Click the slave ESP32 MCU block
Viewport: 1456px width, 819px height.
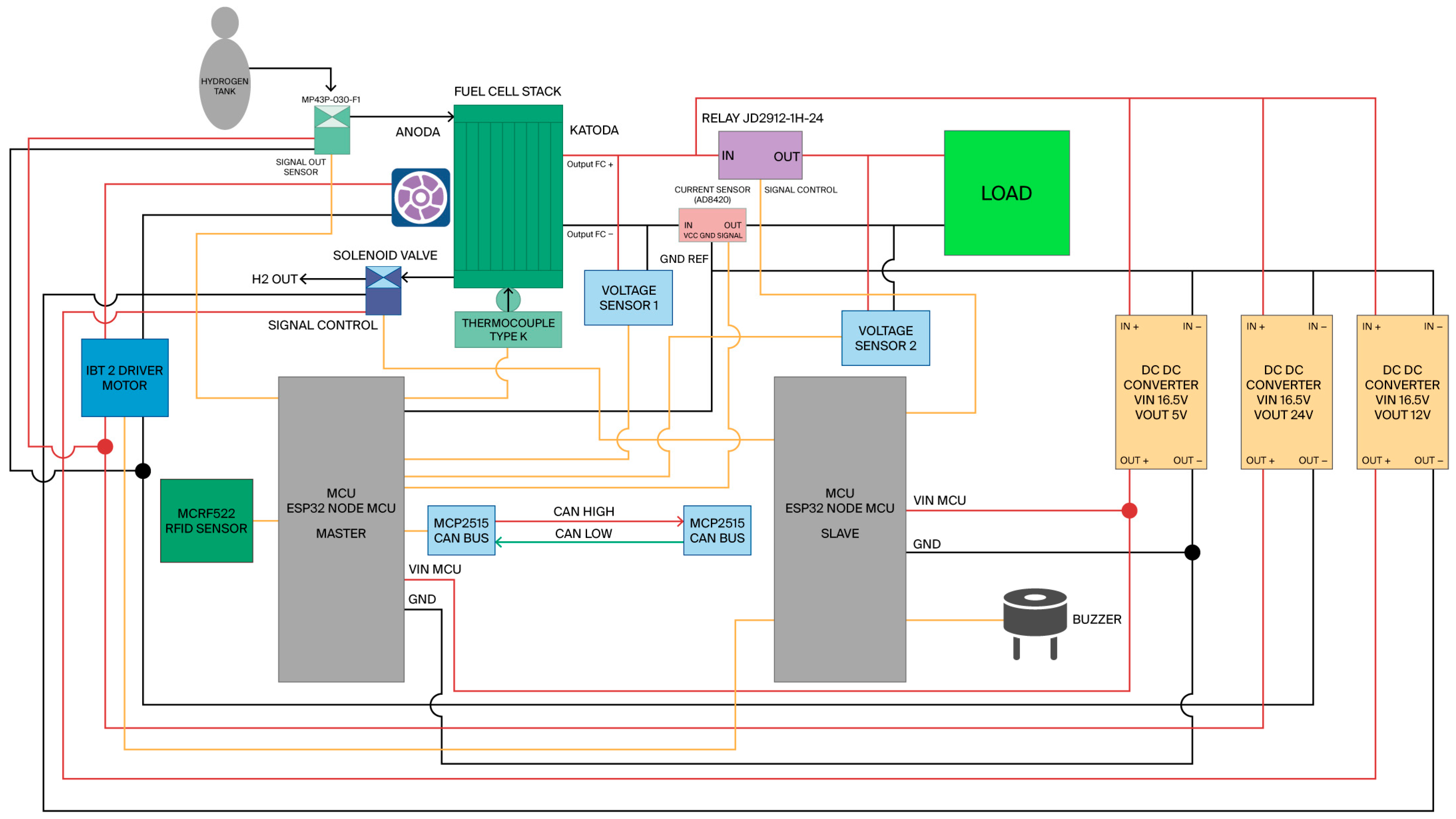839,529
